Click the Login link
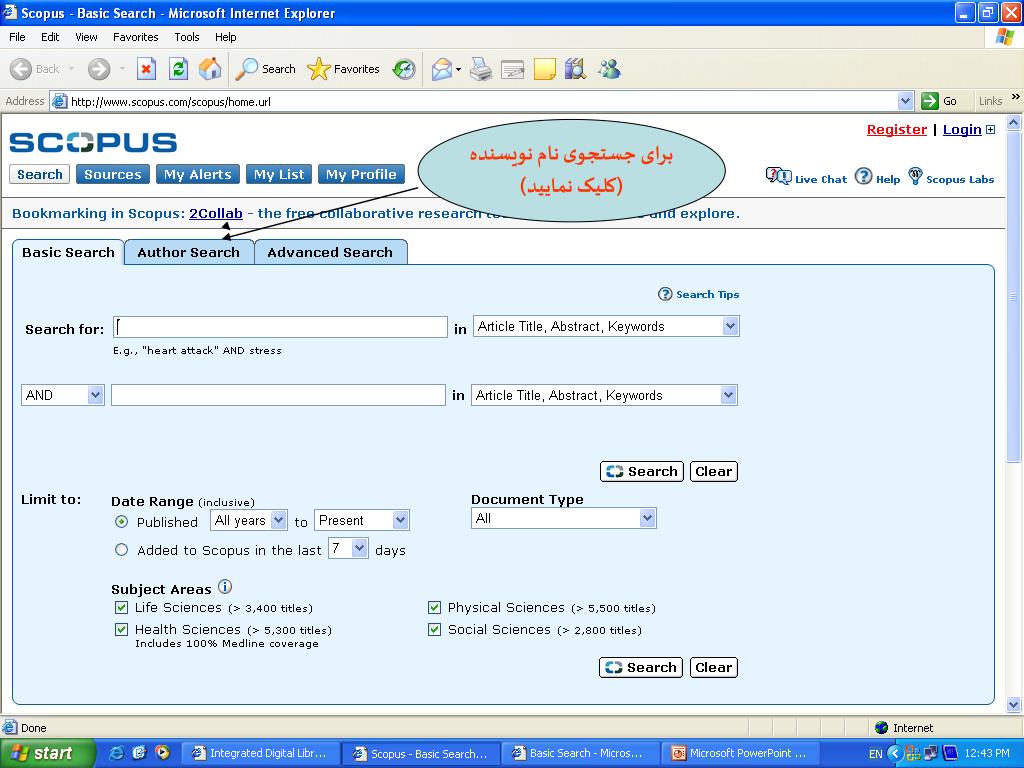 click(962, 129)
